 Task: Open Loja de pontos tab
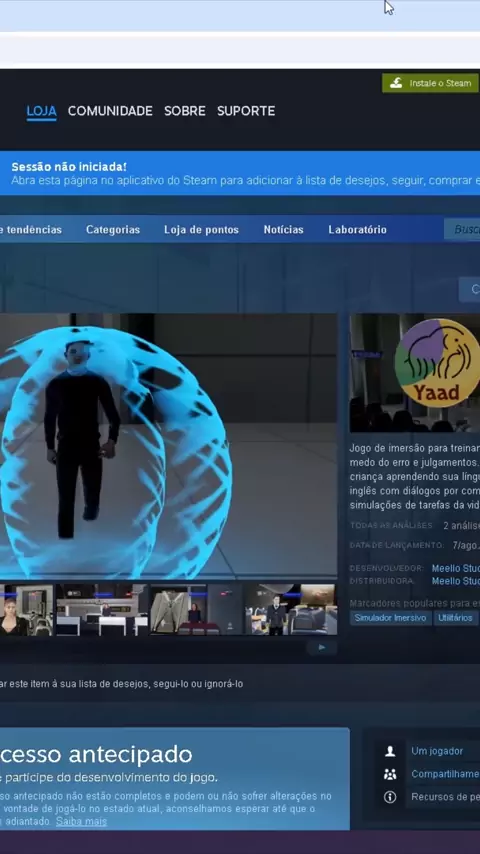tap(201, 230)
